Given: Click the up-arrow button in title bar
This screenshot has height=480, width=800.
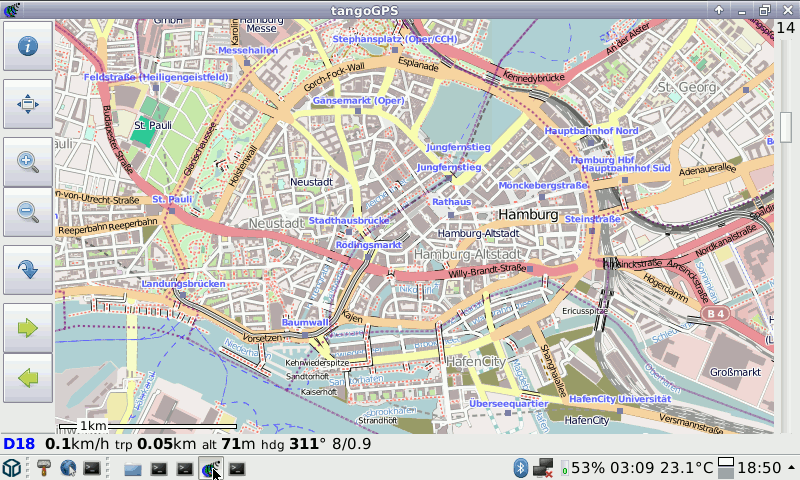Looking at the screenshot, I should click(718, 9).
